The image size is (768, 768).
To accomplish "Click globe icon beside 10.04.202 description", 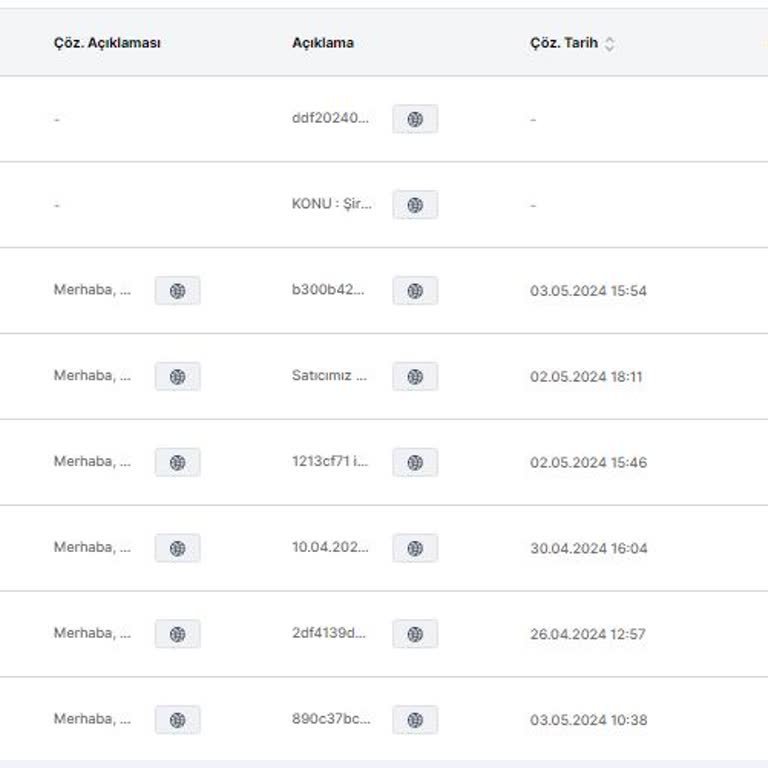I will [x=415, y=549].
